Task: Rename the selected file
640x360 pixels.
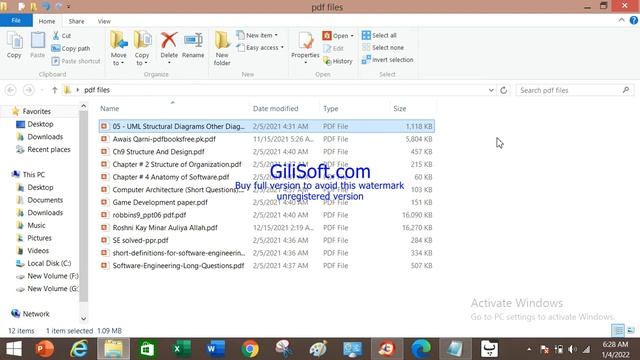Action: pyautogui.click(x=193, y=45)
